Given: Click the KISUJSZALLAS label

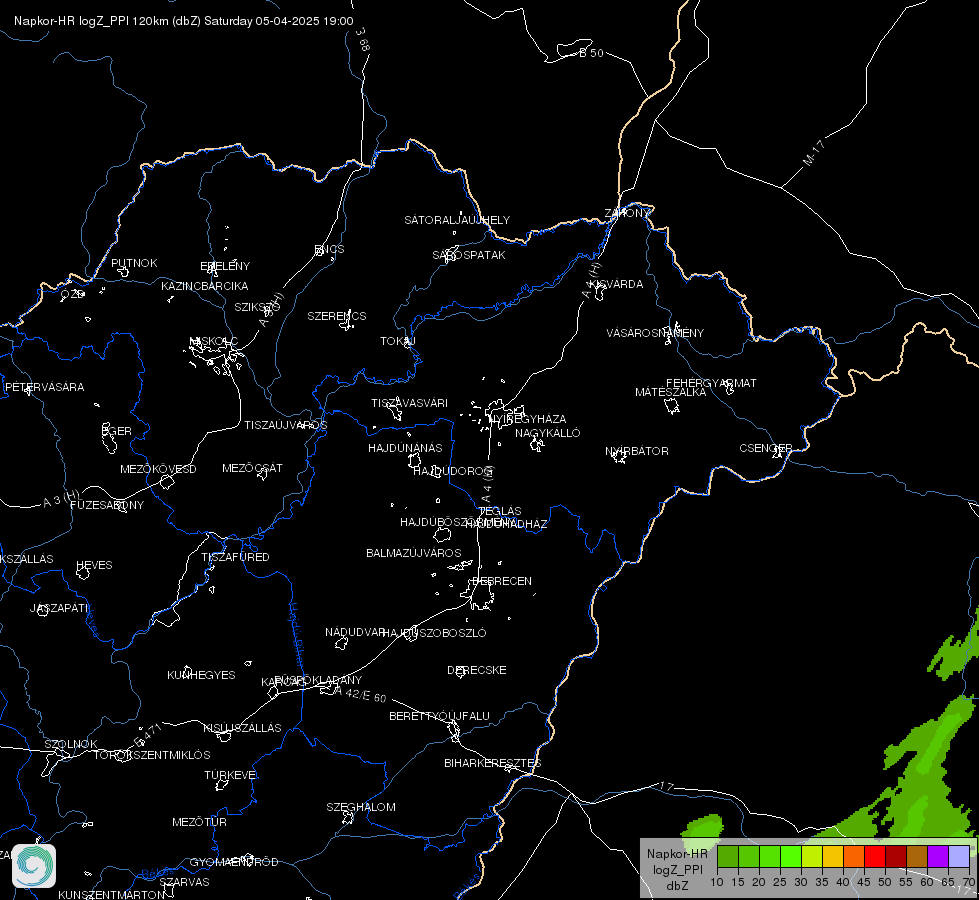Looking at the screenshot, I should coord(242,728).
